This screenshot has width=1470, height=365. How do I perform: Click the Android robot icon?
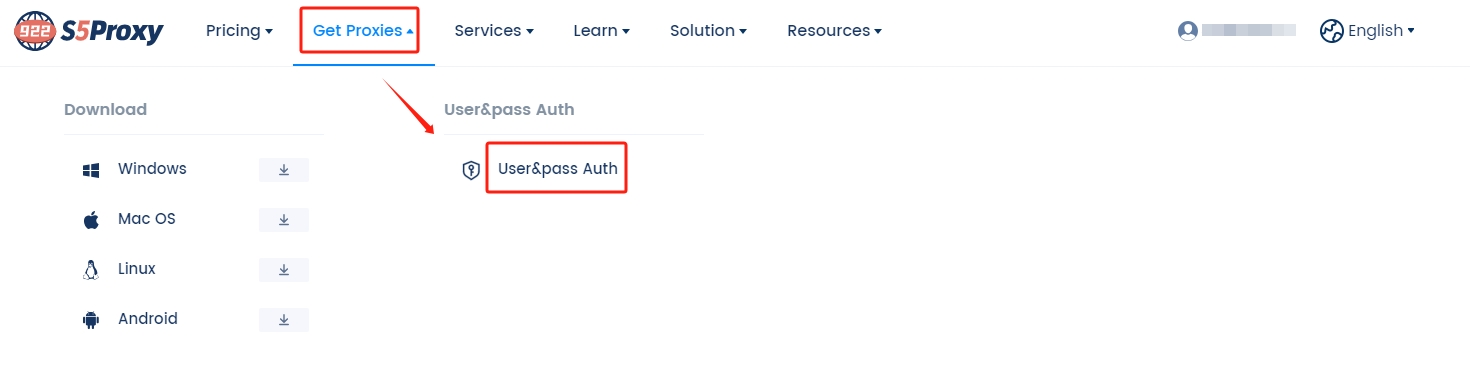click(91, 320)
